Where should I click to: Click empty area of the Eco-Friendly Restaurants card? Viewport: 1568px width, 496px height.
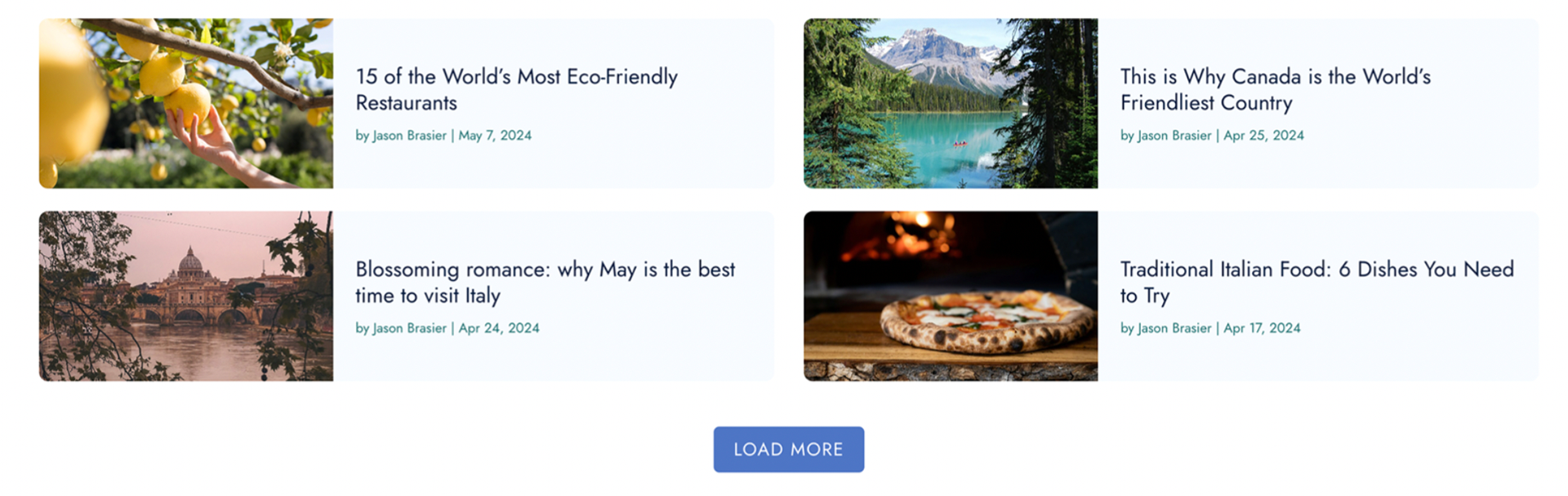point(653,168)
